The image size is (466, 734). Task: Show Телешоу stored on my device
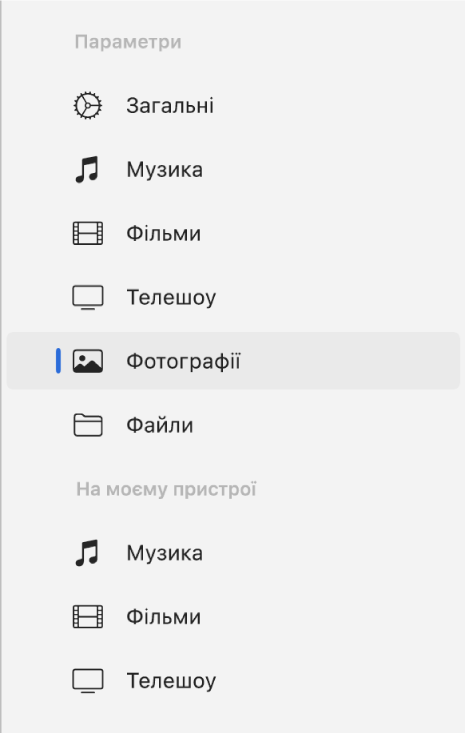[x=233, y=681]
